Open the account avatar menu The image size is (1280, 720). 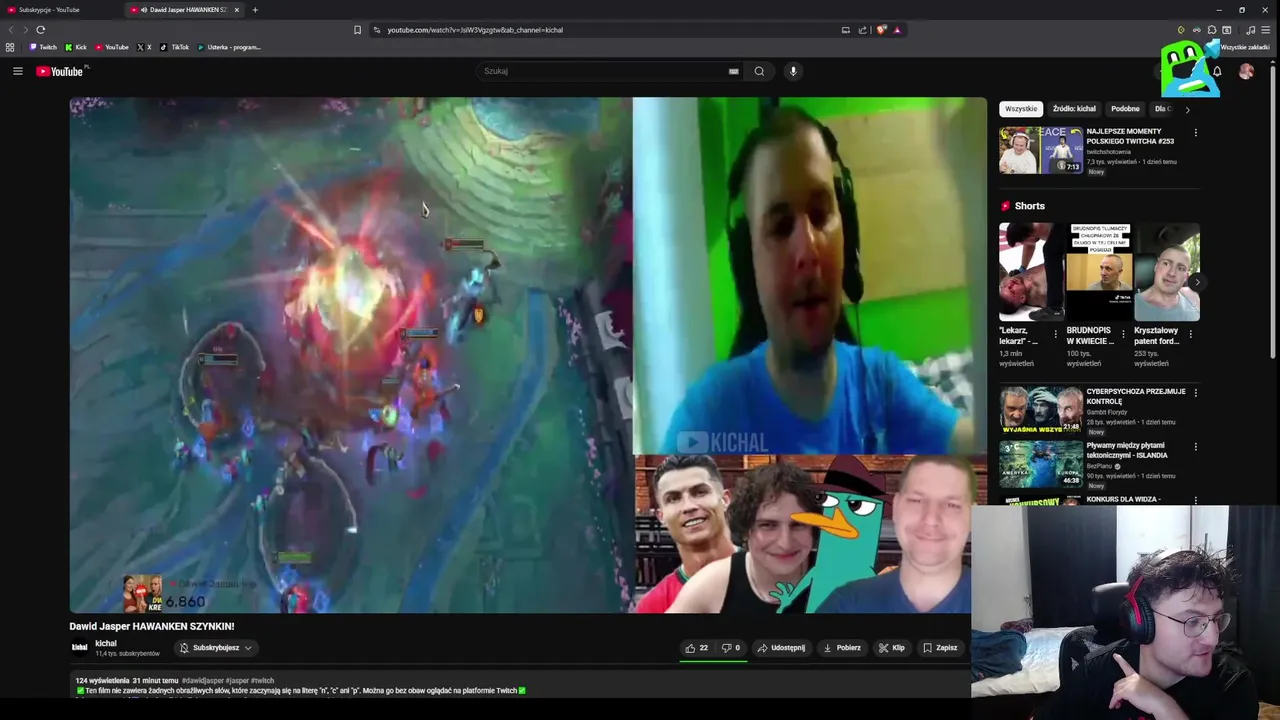(1246, 71)
